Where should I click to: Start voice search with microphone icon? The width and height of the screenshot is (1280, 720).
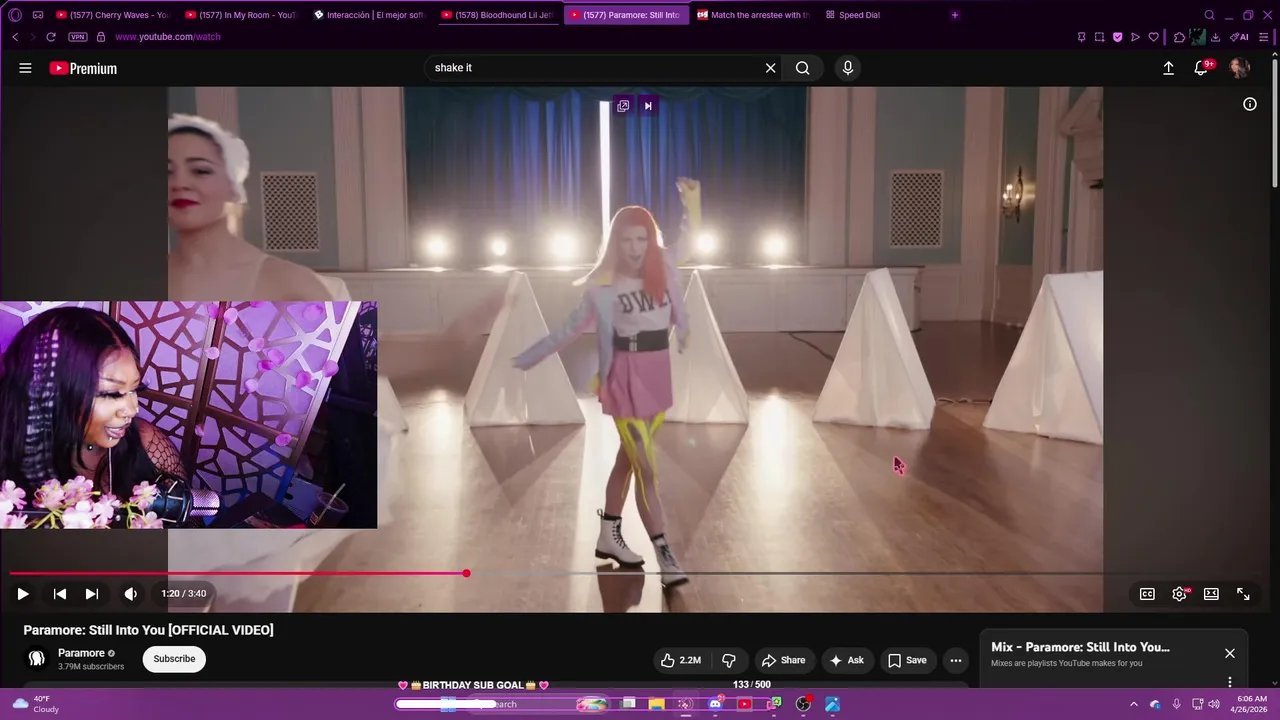(848, 68)
